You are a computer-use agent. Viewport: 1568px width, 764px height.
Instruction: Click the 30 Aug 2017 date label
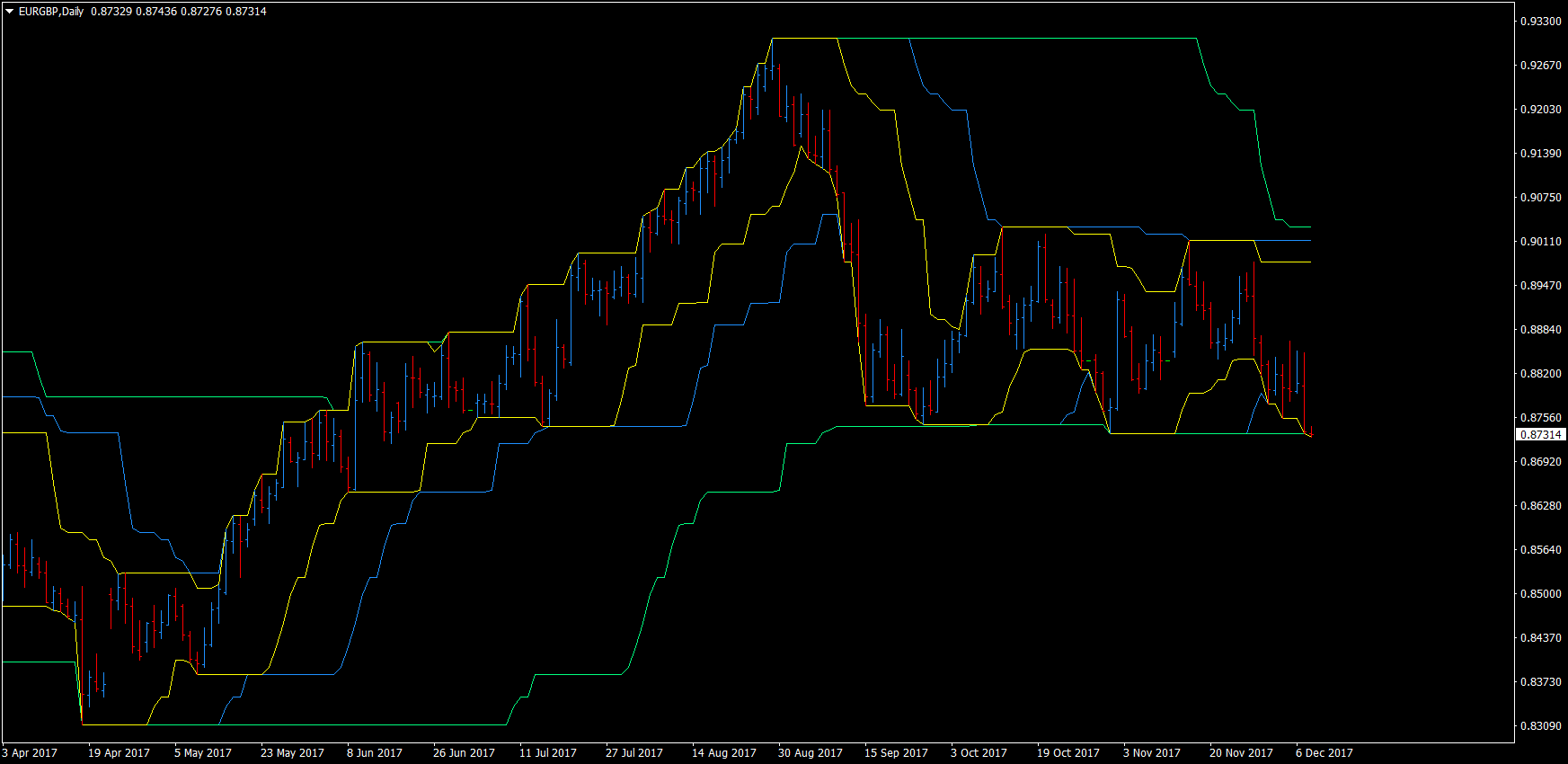(811, 753)
